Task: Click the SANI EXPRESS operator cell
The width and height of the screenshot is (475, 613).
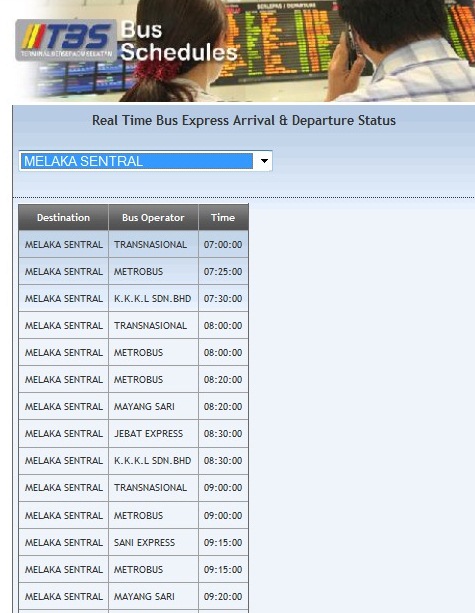Action: pyautogui.click(x=153, y=543)
